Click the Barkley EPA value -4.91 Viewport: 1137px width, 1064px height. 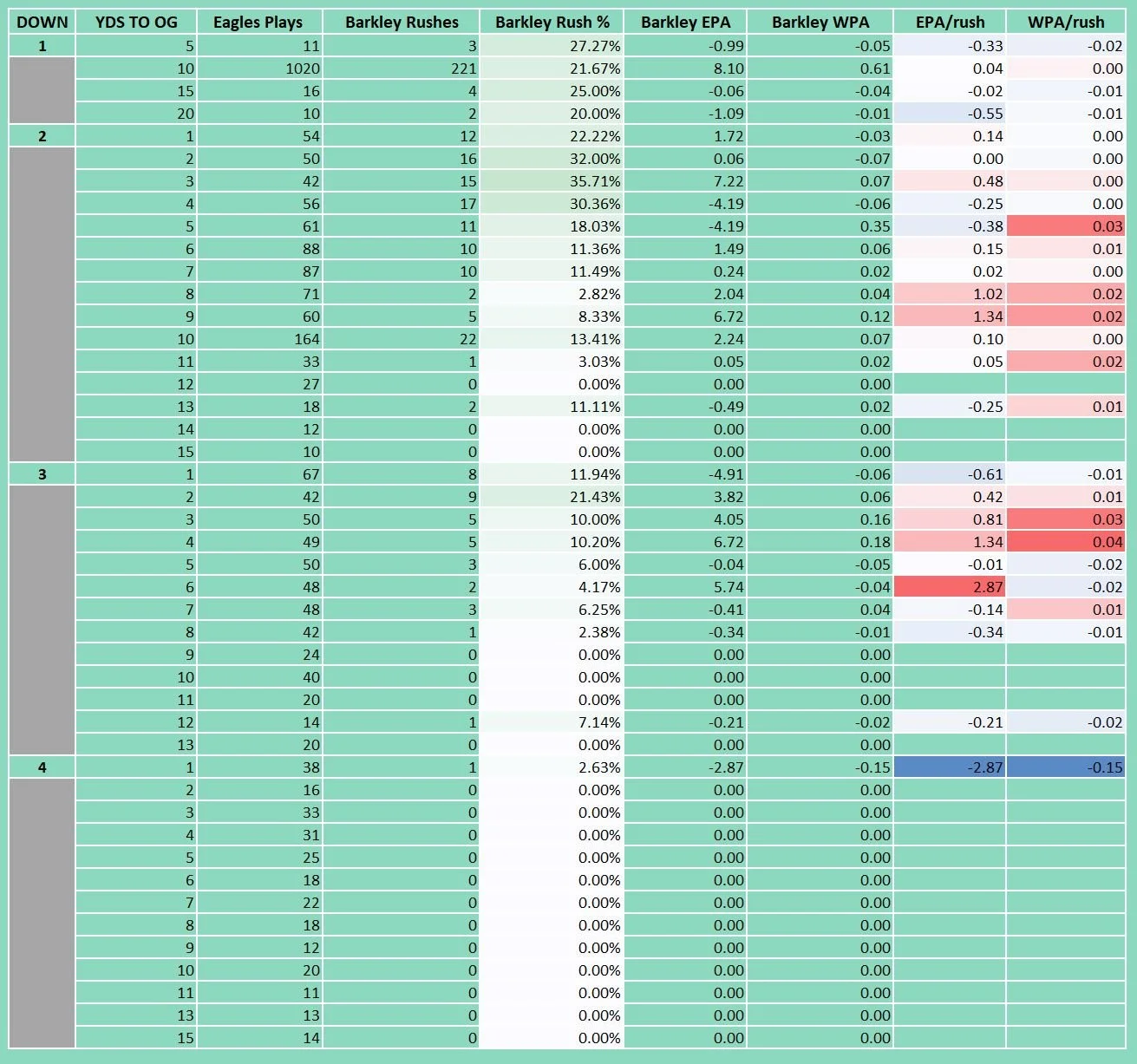pyautogui.click(x=685, y=474)
